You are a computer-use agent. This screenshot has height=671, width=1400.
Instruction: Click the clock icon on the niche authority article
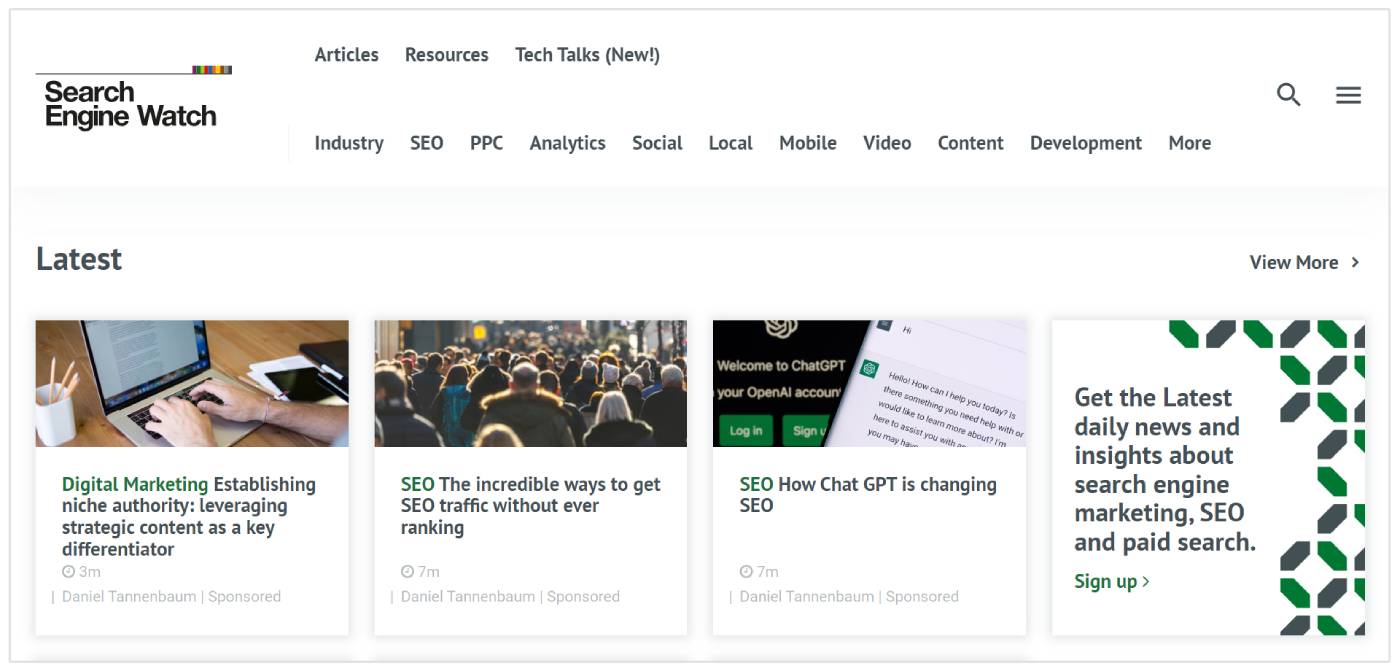click(68, 572)
